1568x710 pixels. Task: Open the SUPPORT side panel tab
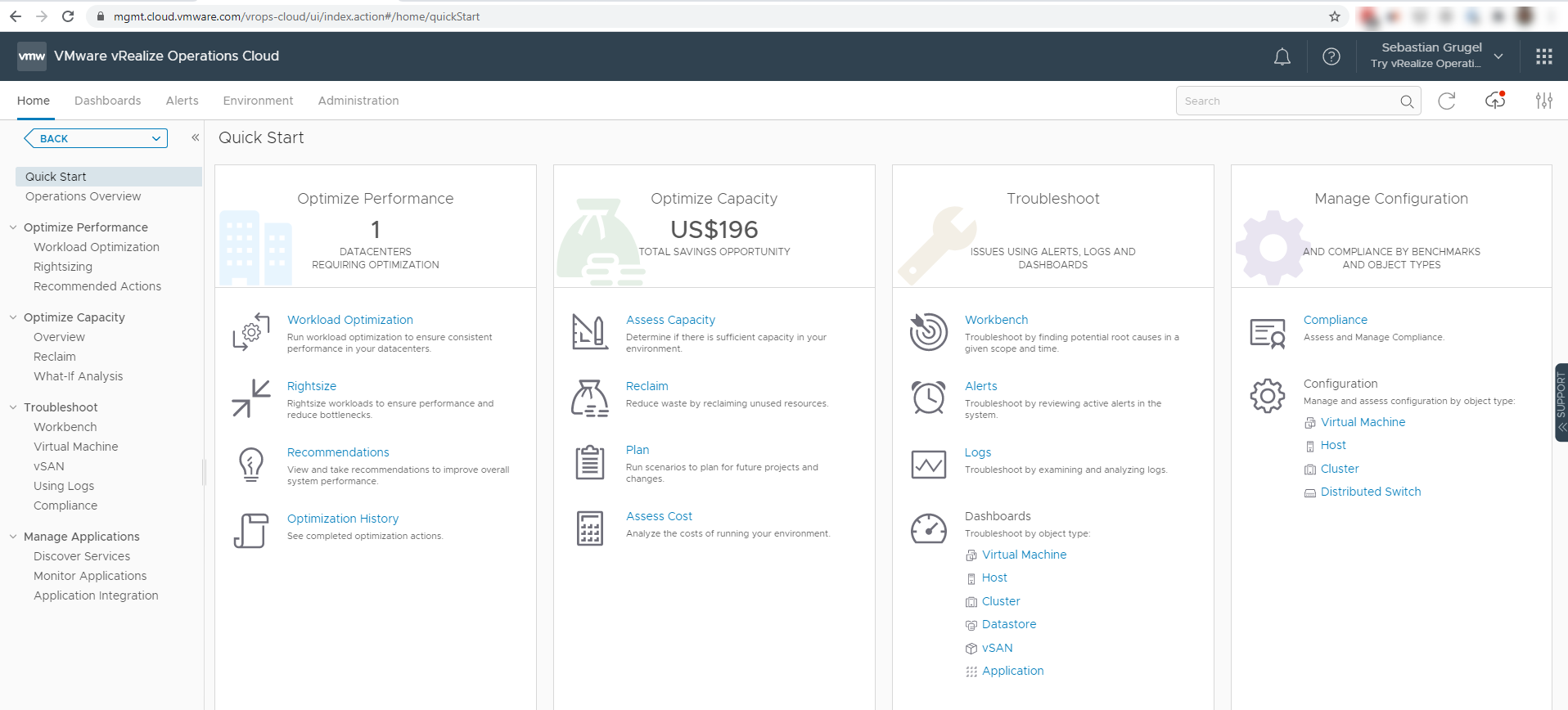pos(1561,402)
